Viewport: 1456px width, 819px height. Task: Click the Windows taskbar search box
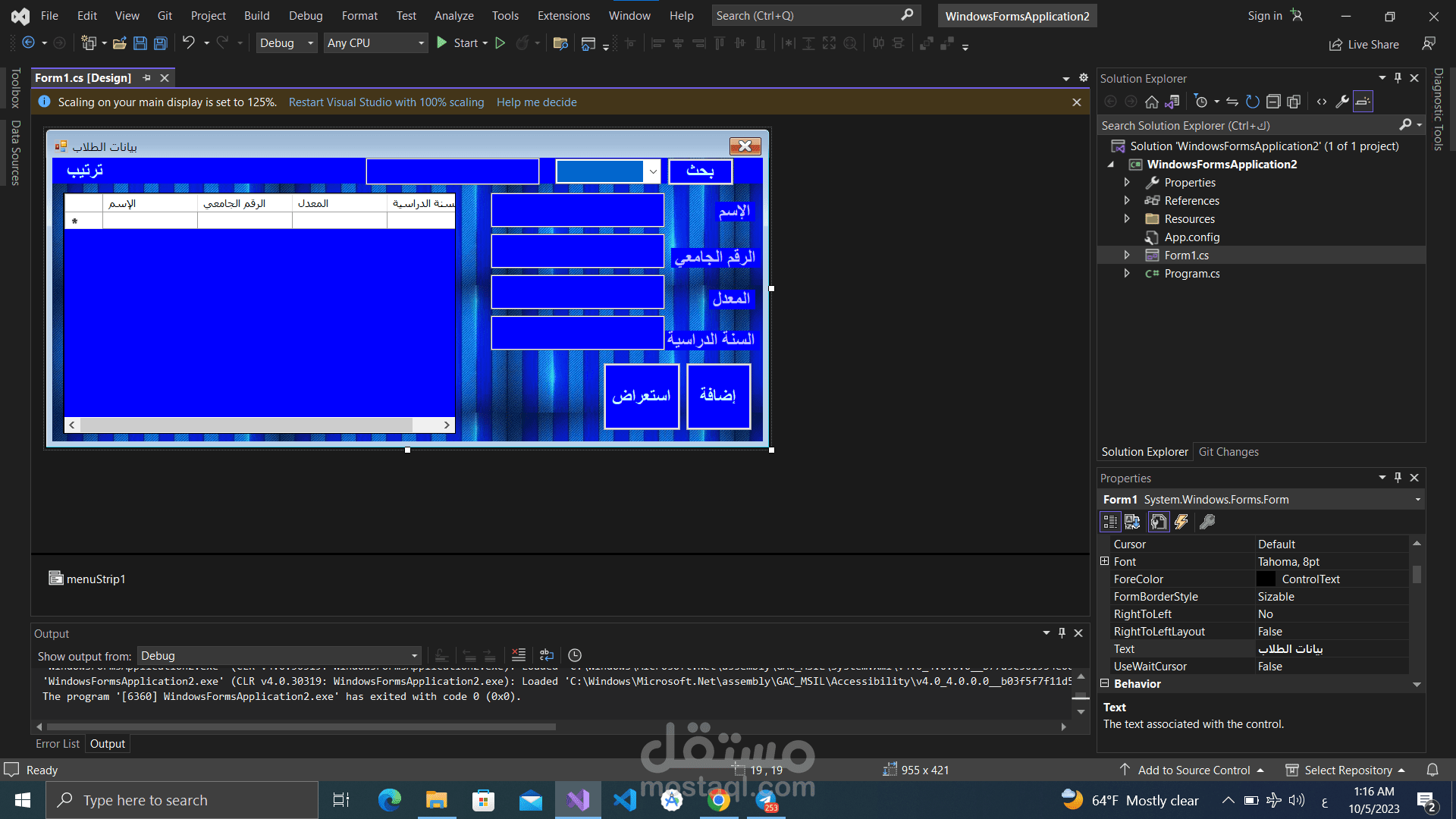(182, 800)
